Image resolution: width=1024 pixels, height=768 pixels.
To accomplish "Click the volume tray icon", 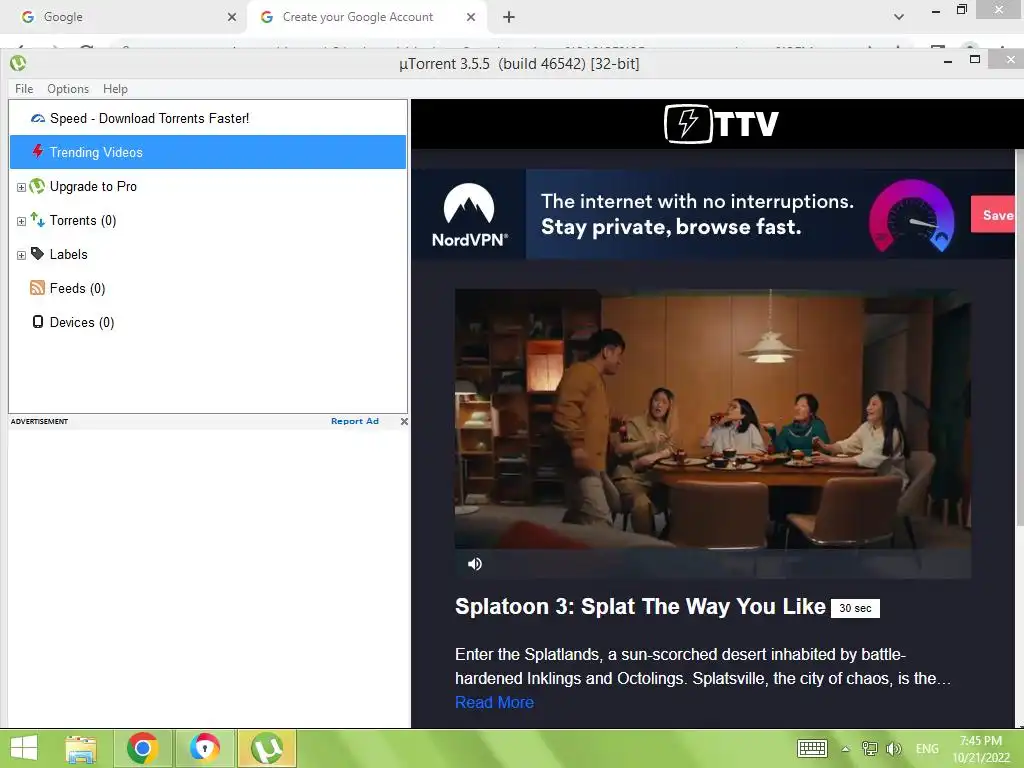I will coord(893,749).
